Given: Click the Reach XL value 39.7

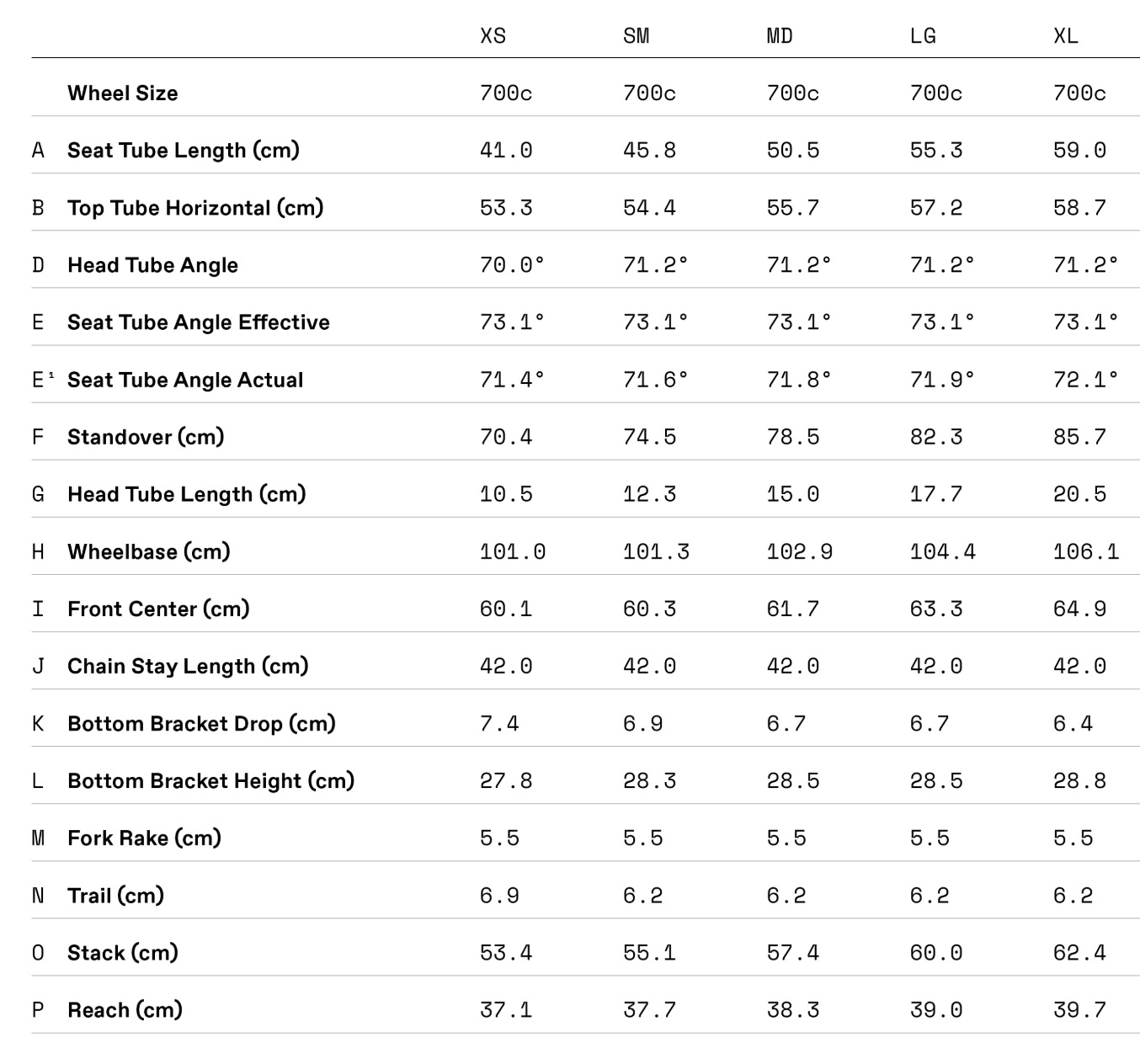Looking at the screenshot, I should coord(1079,1010).
